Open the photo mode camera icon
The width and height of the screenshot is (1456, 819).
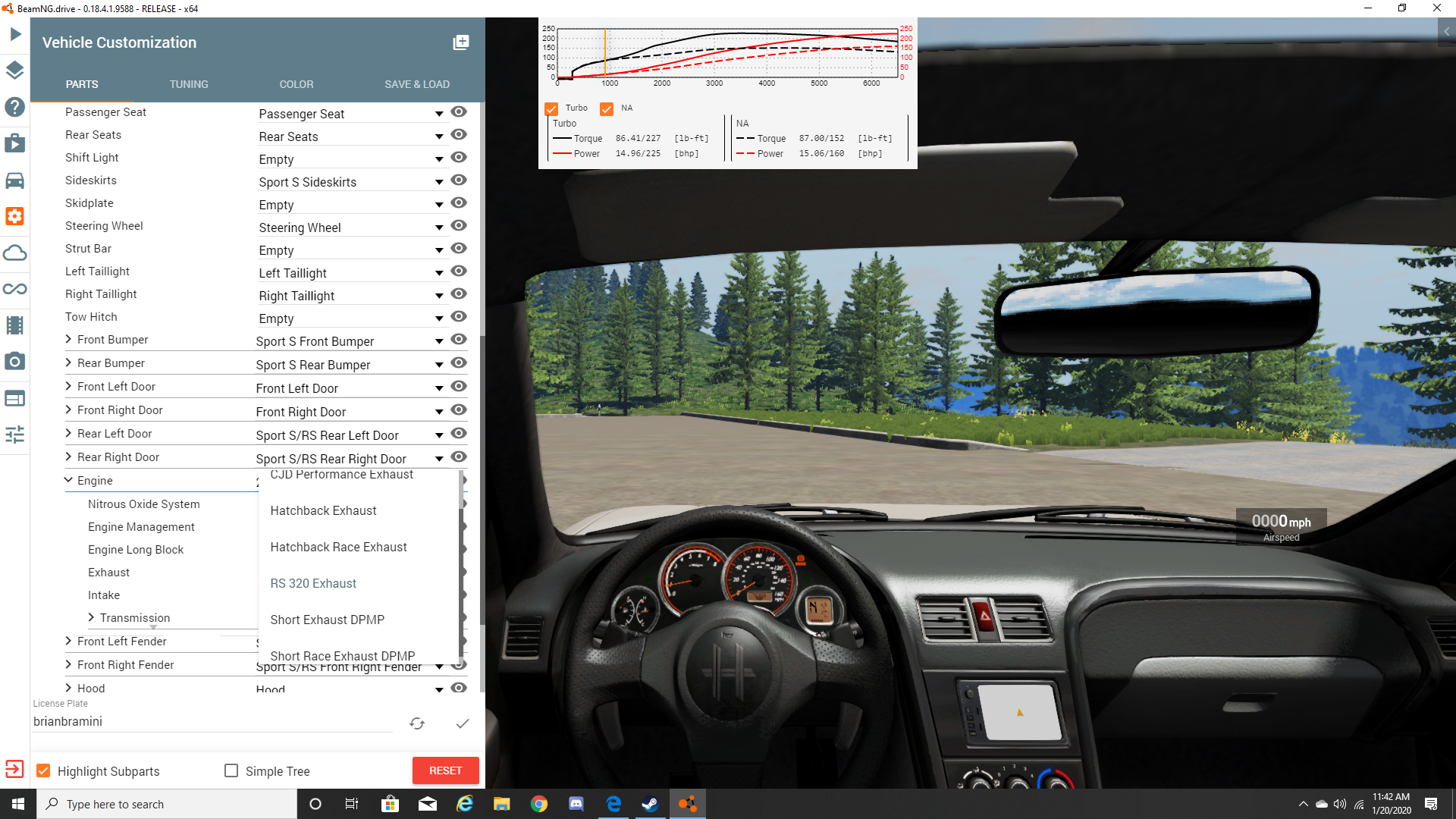15,362
